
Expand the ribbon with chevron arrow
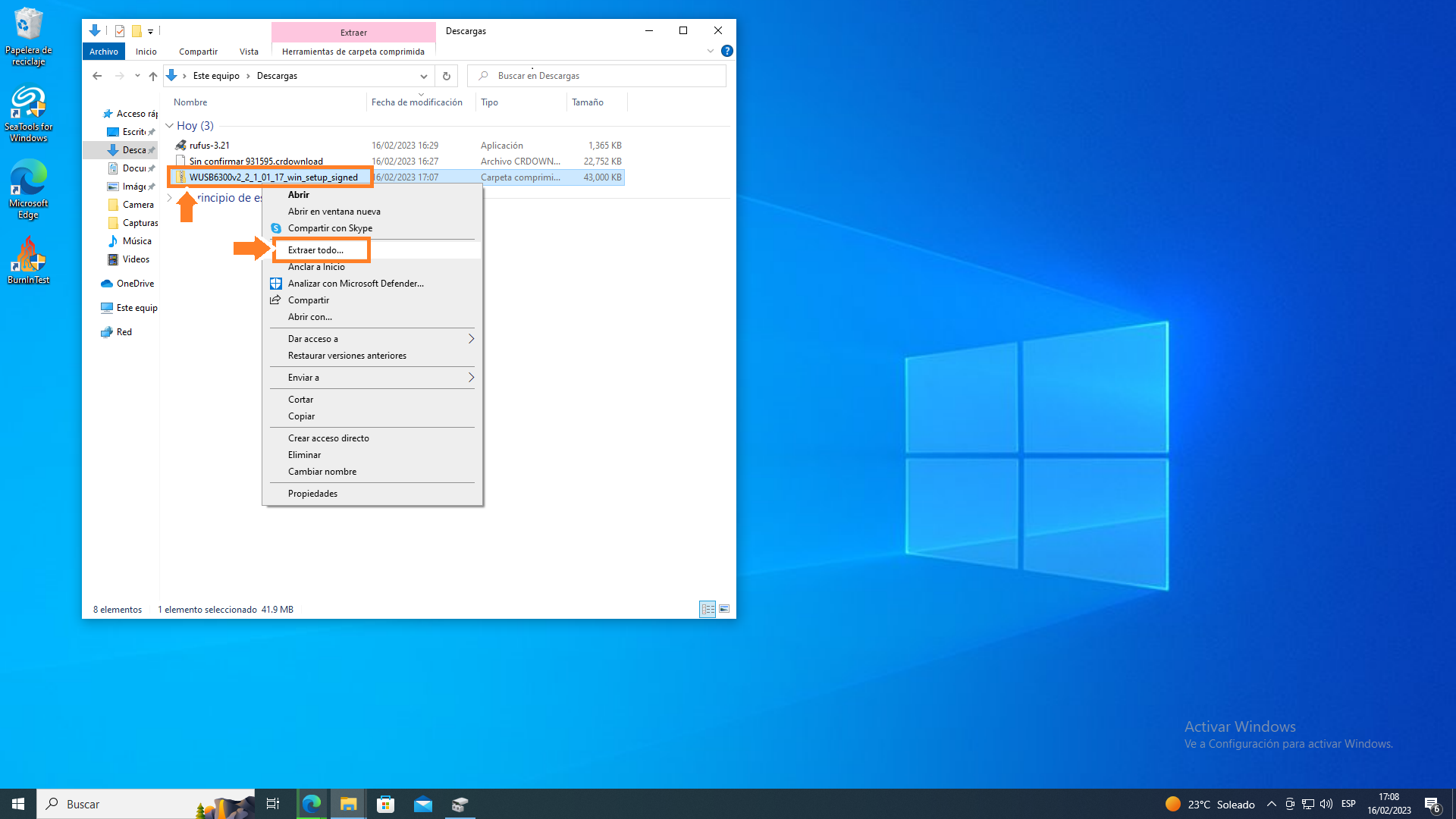click(710, 51)
